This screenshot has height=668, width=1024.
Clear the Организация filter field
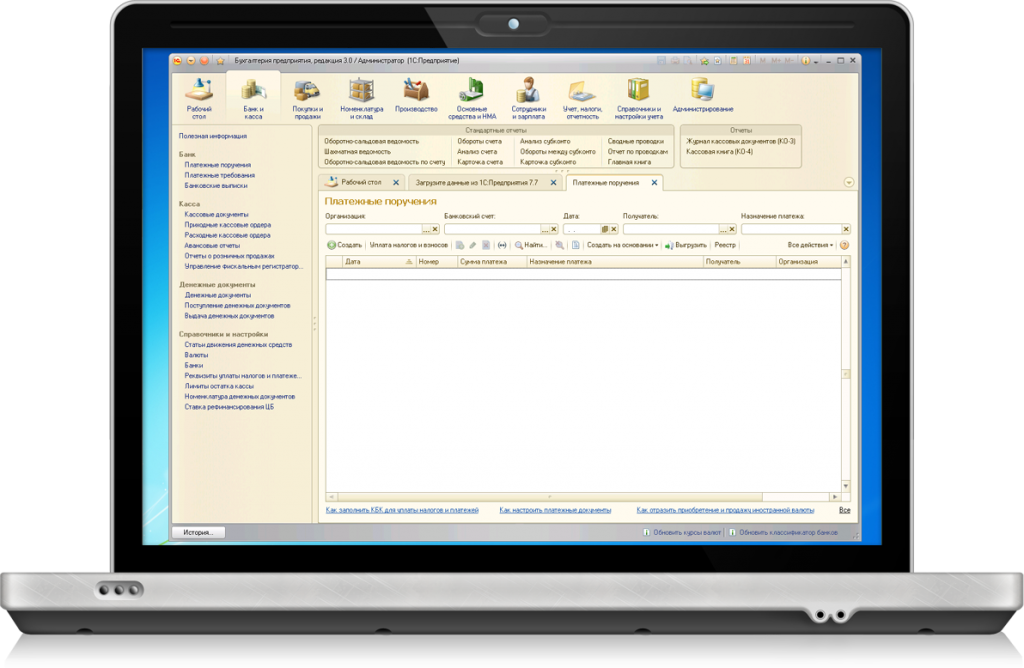pos(436,229)
